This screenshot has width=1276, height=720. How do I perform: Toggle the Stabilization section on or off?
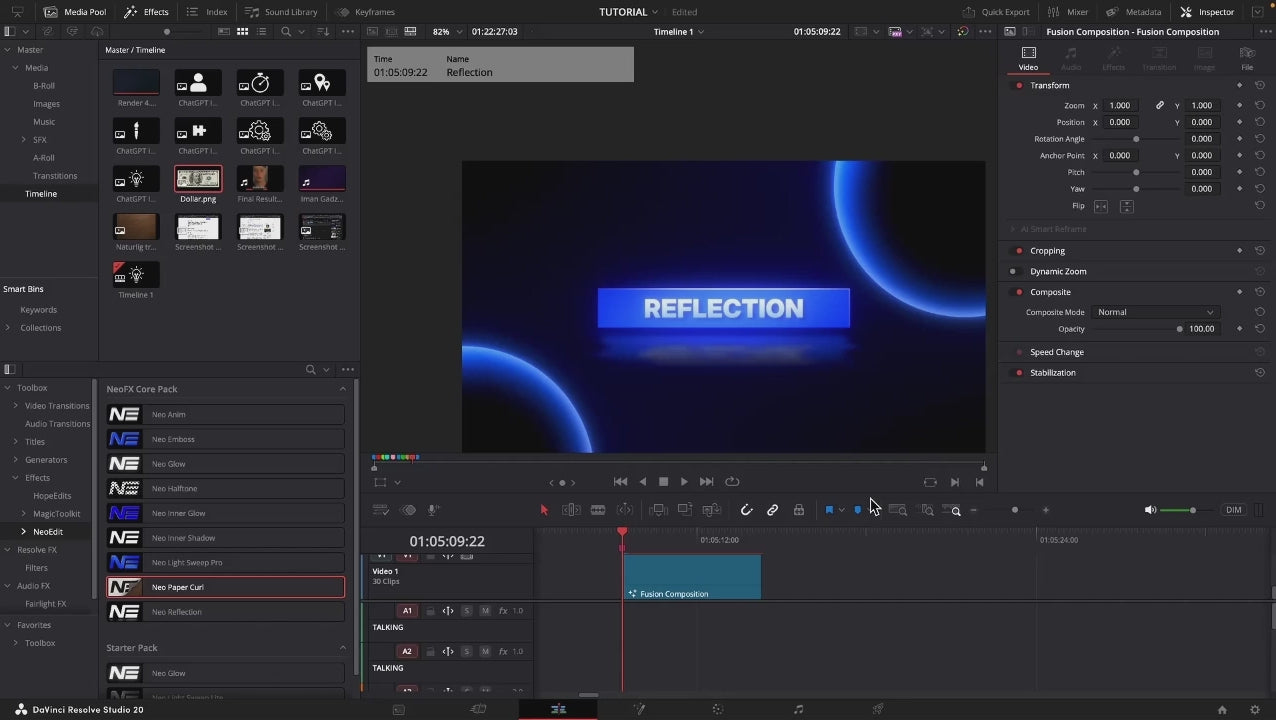pos(1019,373)
